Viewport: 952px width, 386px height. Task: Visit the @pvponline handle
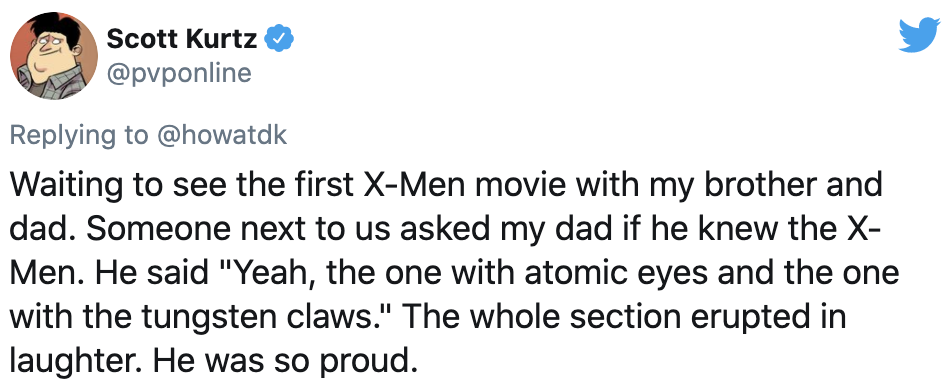pyautogui.click(x=179, y=73)
